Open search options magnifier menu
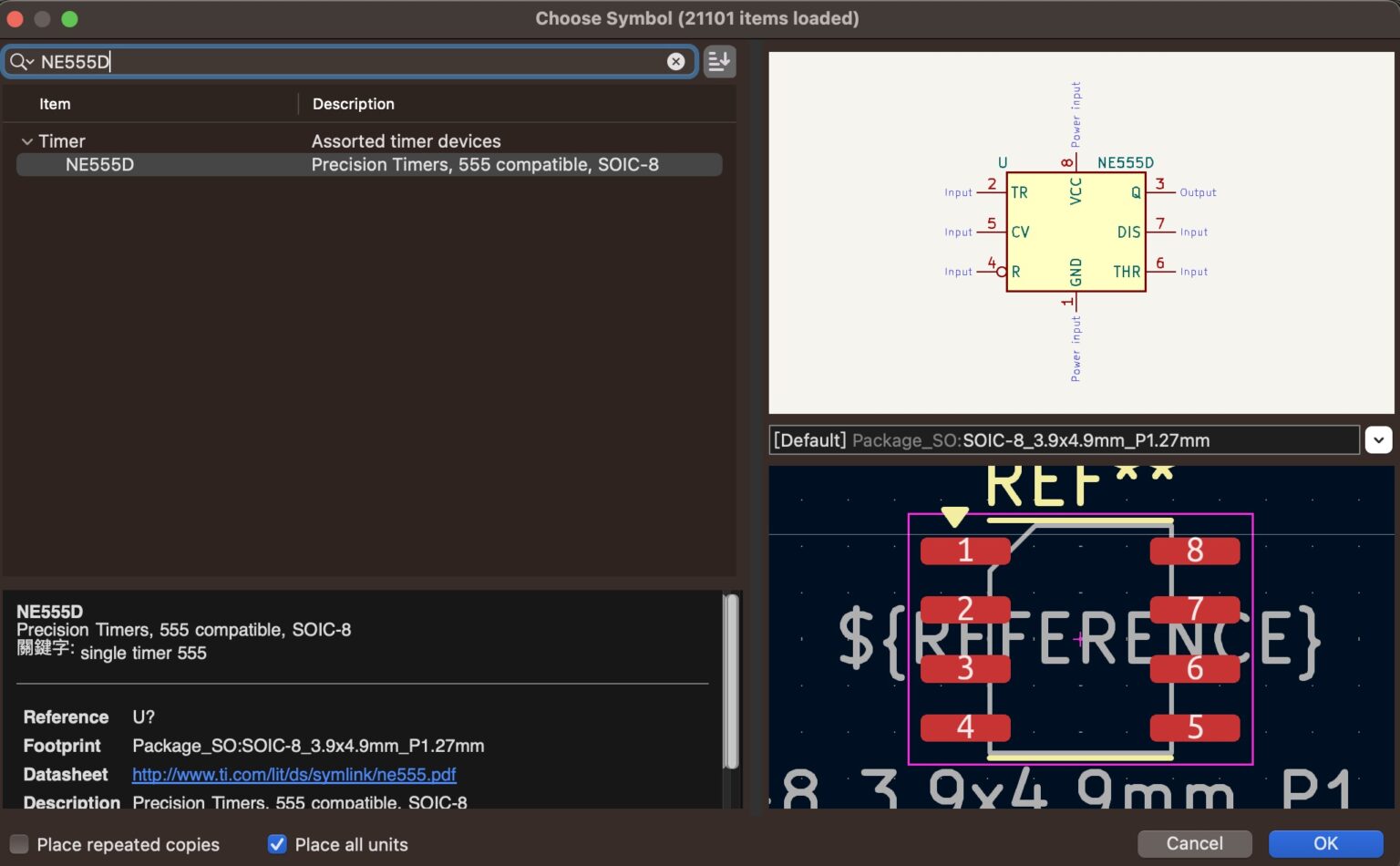This screenshot has height=866, width=1400. point(21,61)
